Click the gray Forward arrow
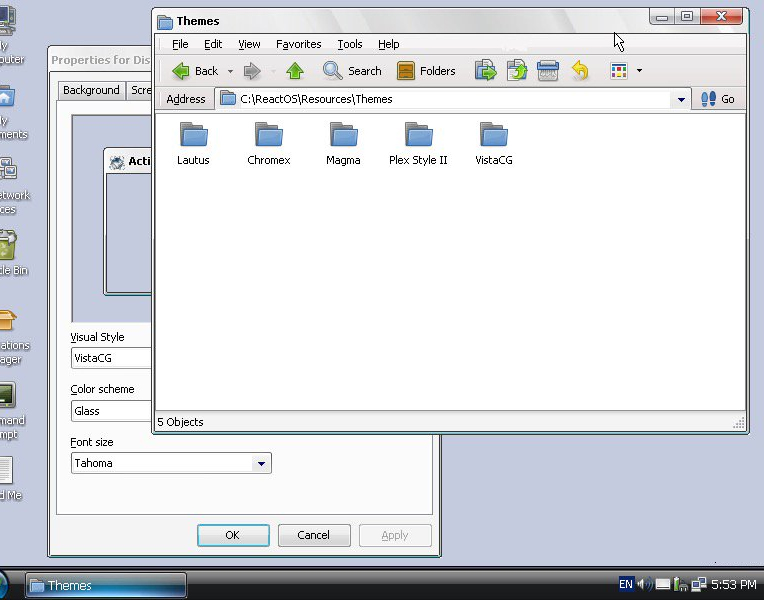The height and width of the screenshot is (600, 764). [x=252, y=71]
